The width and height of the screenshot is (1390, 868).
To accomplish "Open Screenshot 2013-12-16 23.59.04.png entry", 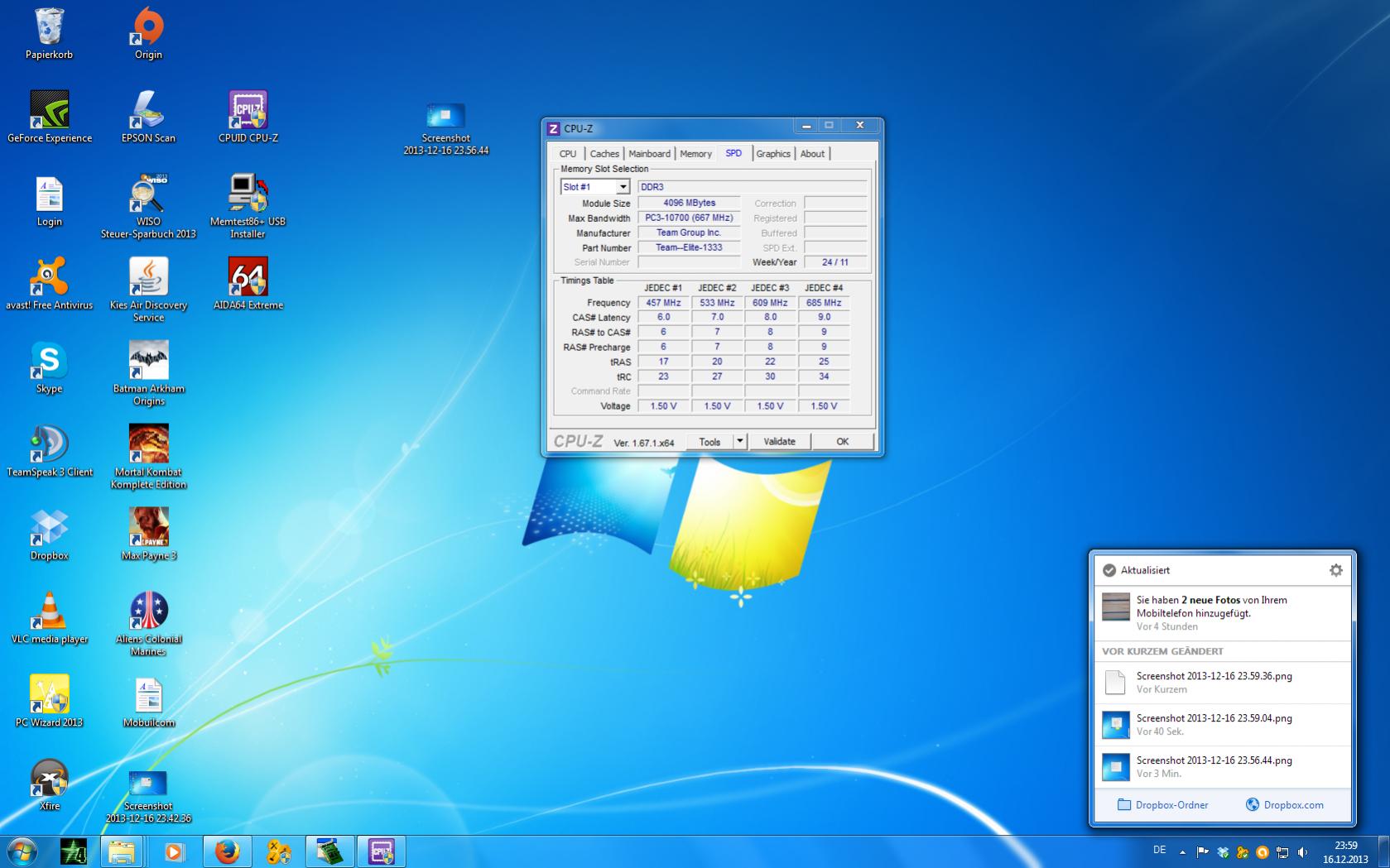I will 1214,724.
